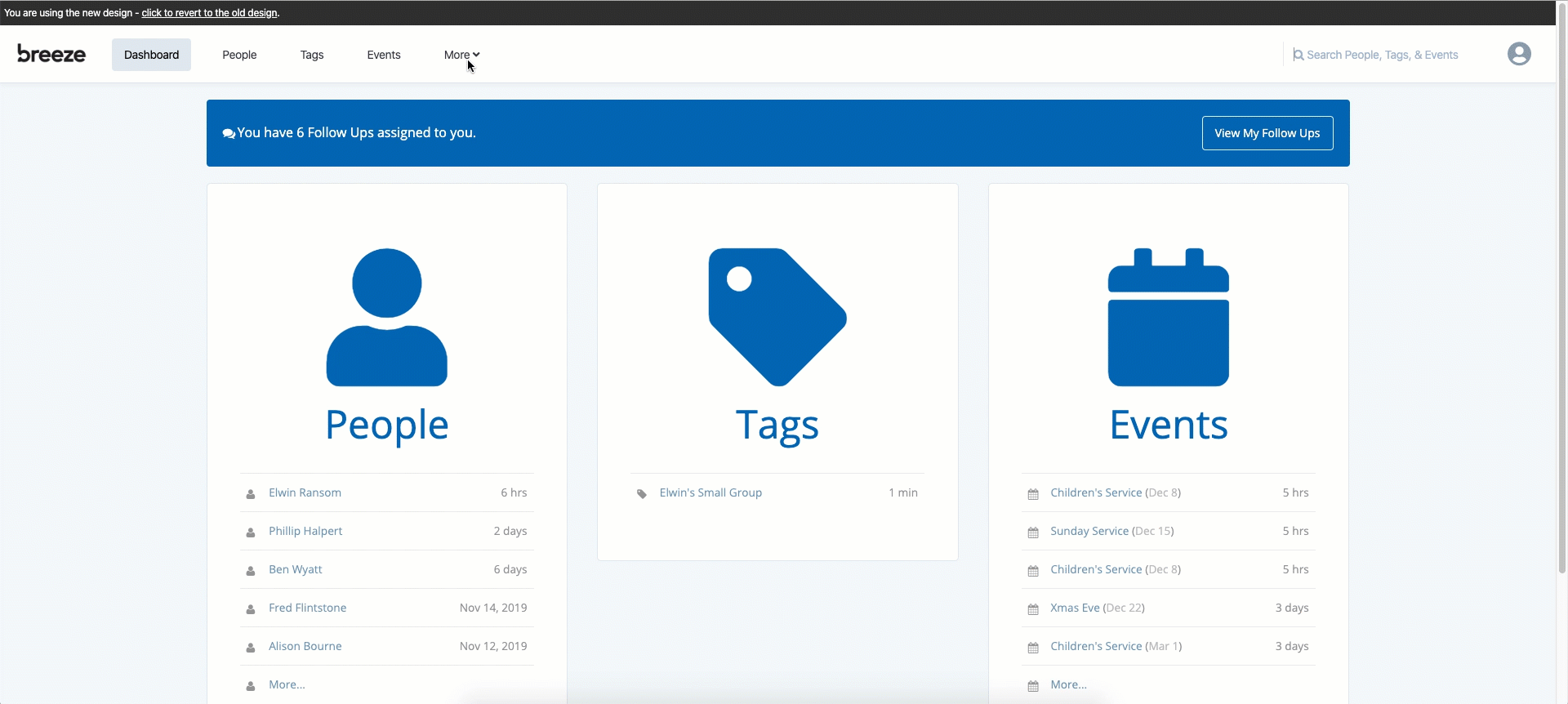Open the People navigation tab
The image size is (1568, 704).
239,55
